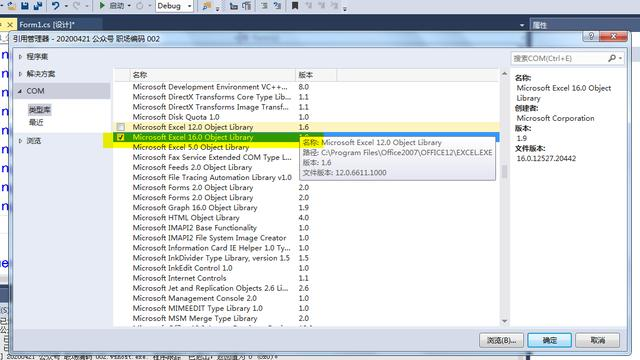This screenshot has height=360, width=640.
Task: Select Microsoft Information Card IE Helper row
Action: click(x=306, y=248)
